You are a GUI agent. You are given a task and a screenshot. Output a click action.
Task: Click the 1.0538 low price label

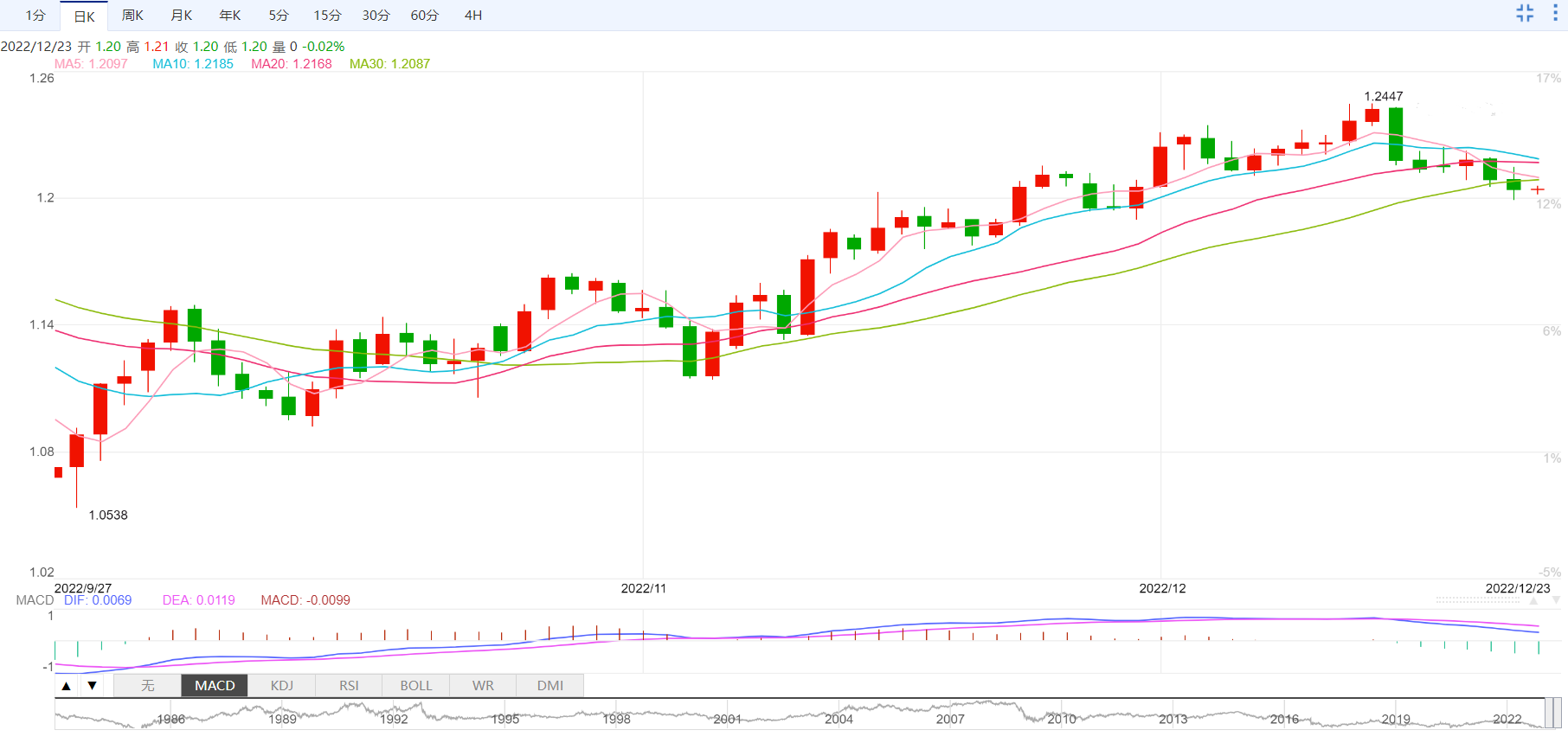coord(108,516)
